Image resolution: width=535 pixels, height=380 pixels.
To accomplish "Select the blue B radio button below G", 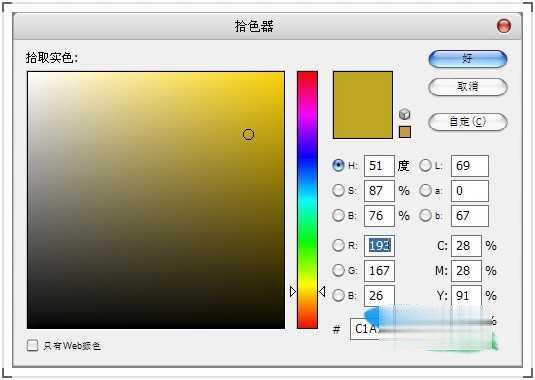I will [x=338, y=295].
